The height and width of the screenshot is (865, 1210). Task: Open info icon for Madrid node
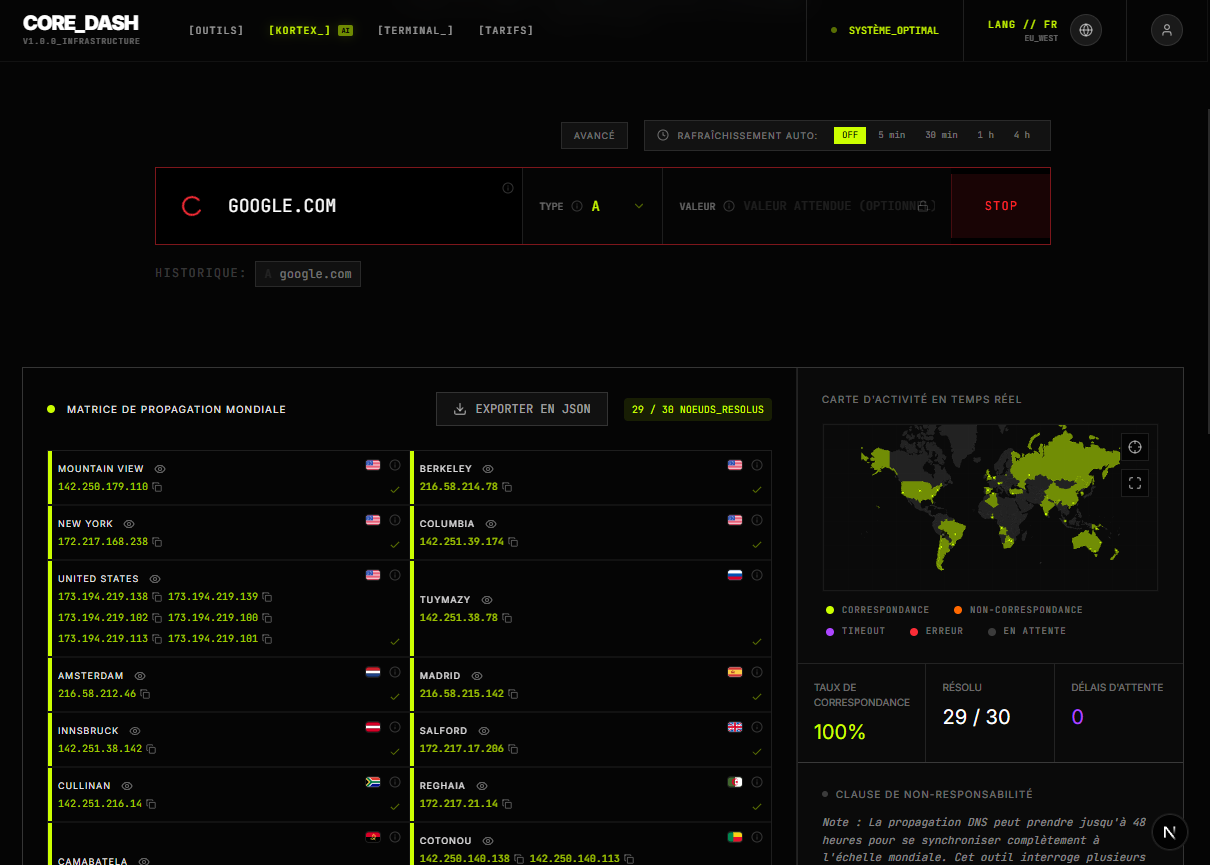pyautogui.click(x=757, y=672)
